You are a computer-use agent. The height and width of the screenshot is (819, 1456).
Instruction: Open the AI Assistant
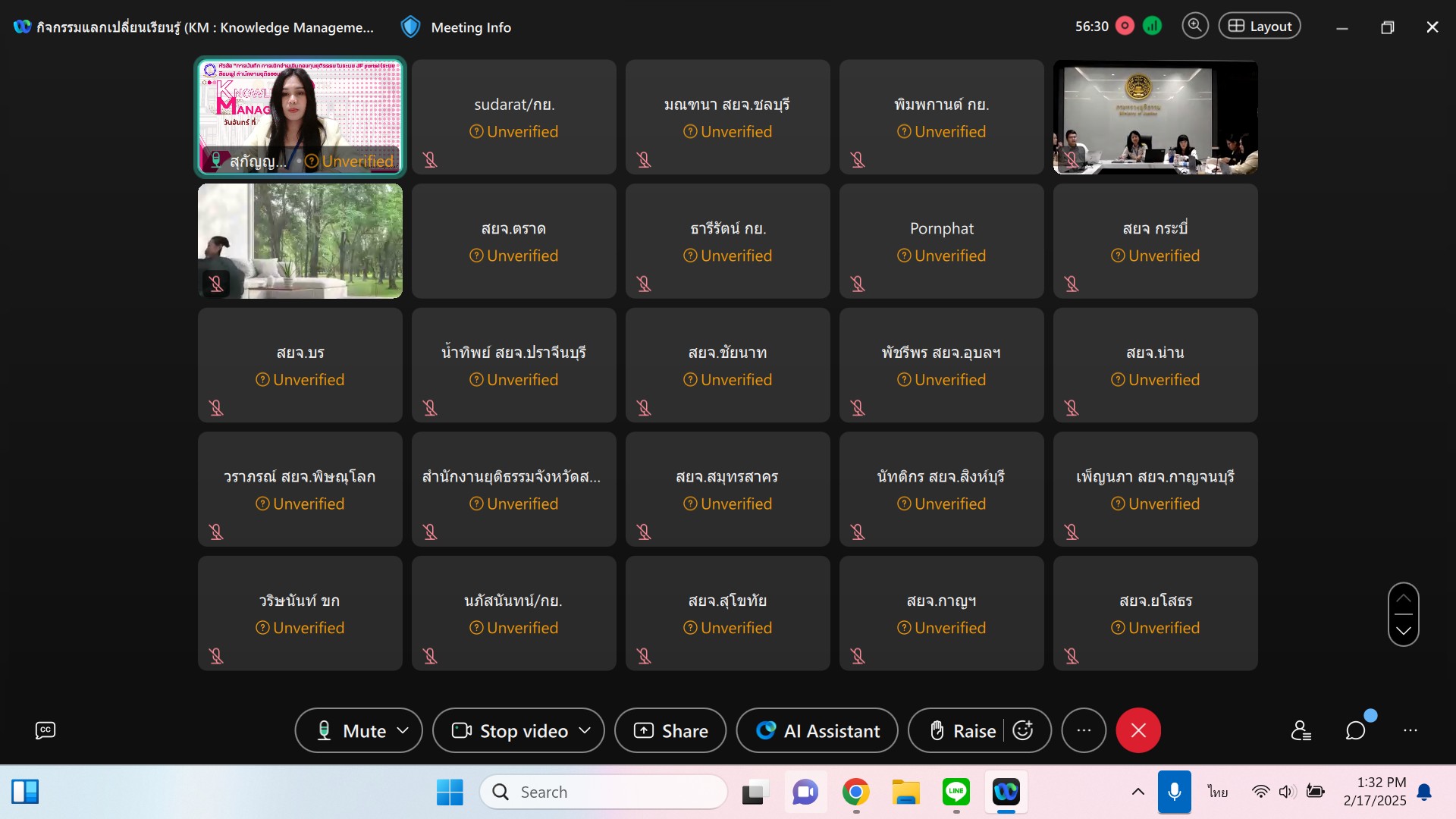817,730
